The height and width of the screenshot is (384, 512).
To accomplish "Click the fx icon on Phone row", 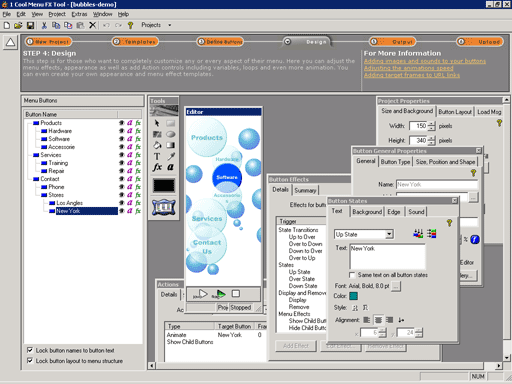I will [x=138, y=187].
